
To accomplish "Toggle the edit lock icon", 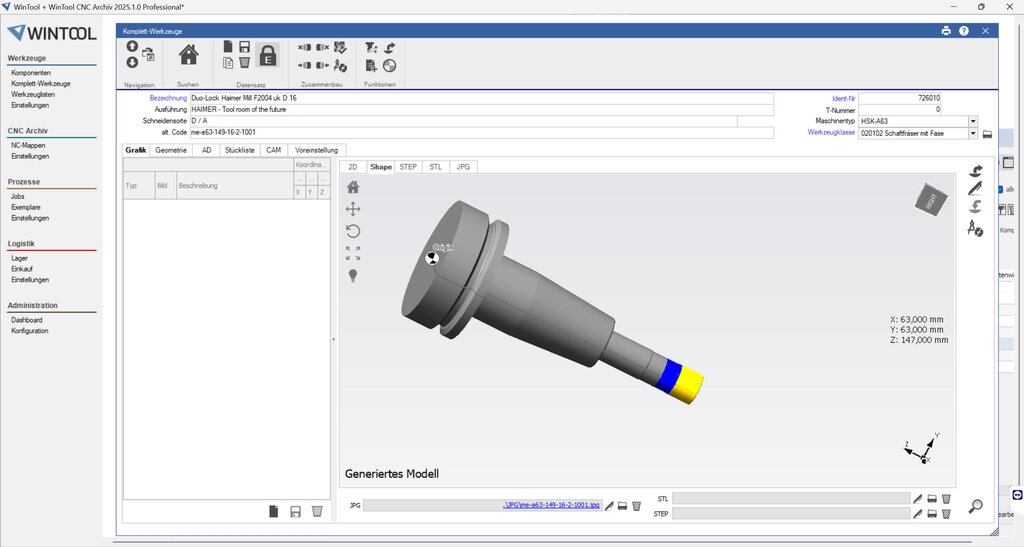I will tap(268, 55).
